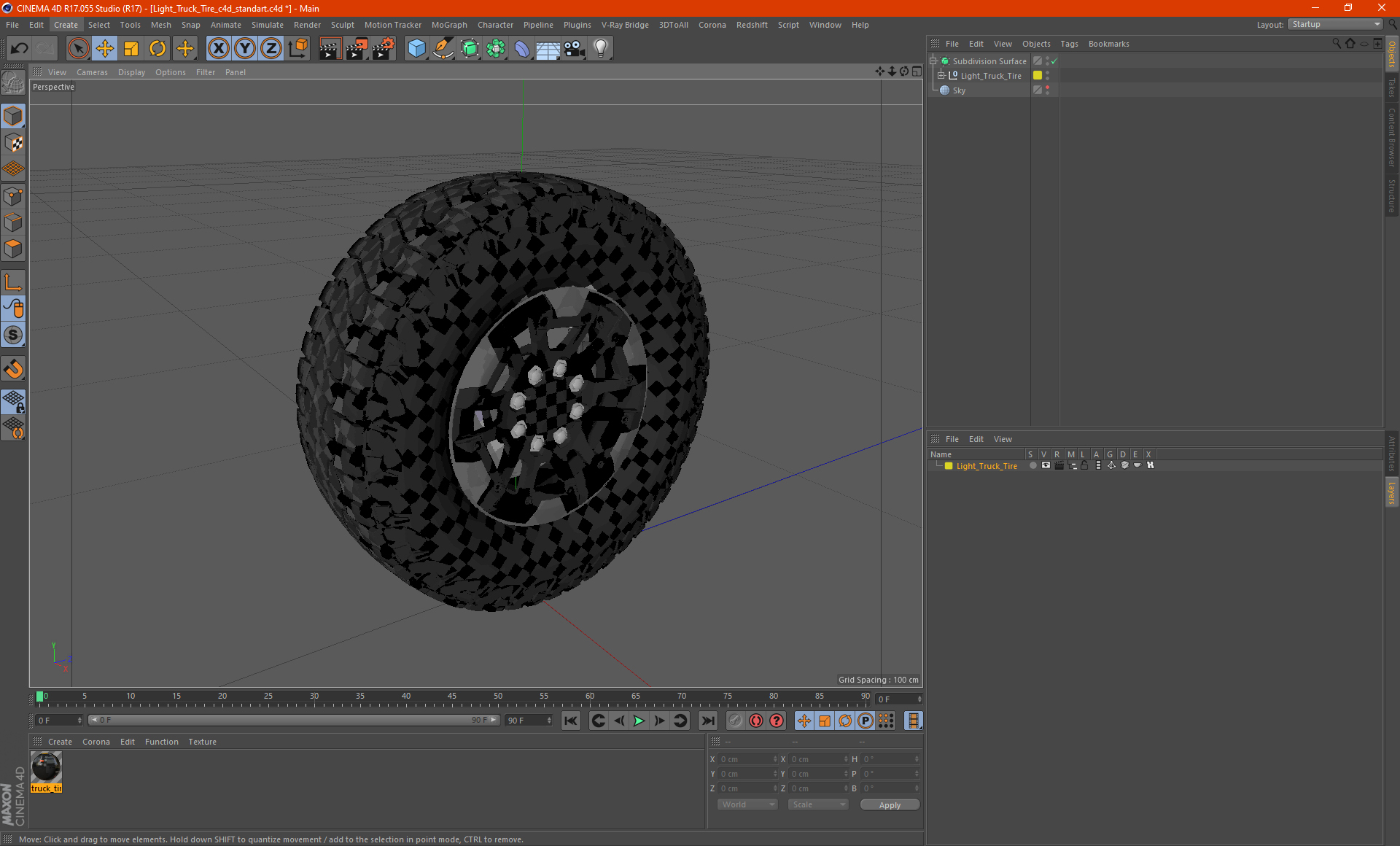This screenshot has height=846, width=1400.
Task: Toggle the Y axis lock
Action: point(245,49)
